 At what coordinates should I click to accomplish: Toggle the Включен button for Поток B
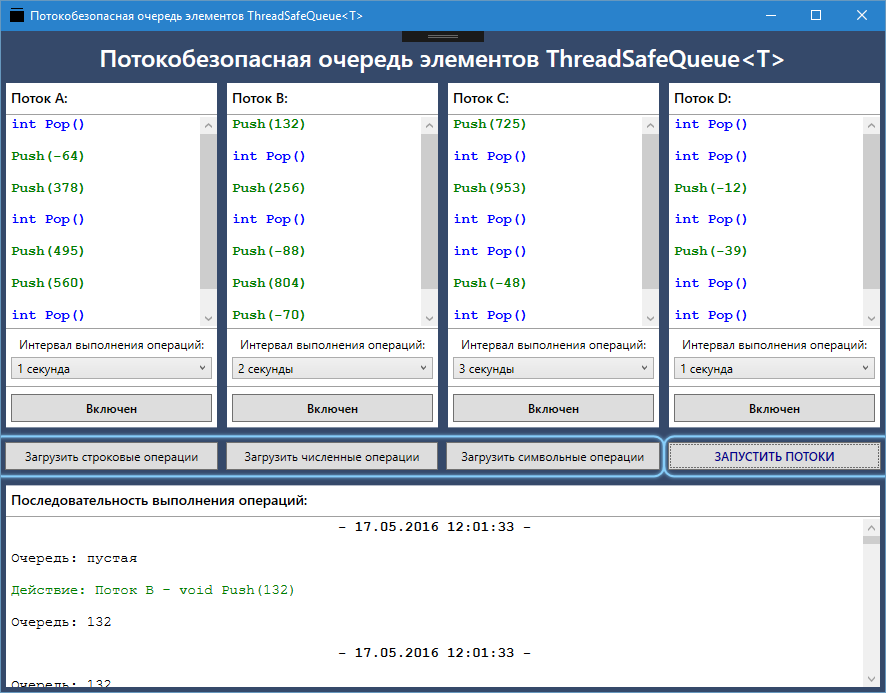coord(332,408)
